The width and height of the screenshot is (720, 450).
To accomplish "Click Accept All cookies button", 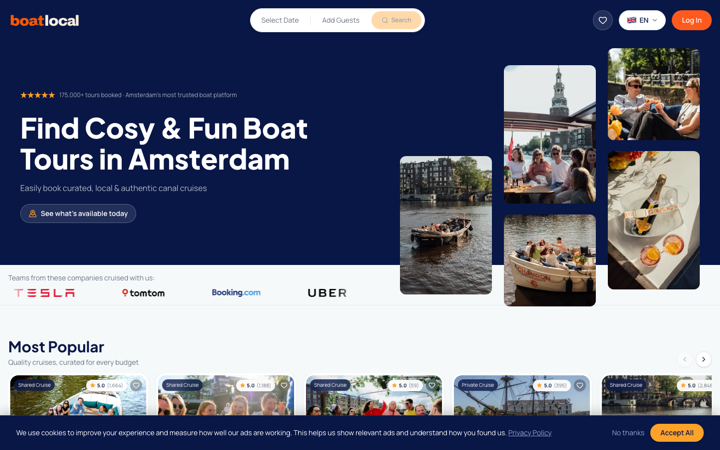I will pos(677,433).
